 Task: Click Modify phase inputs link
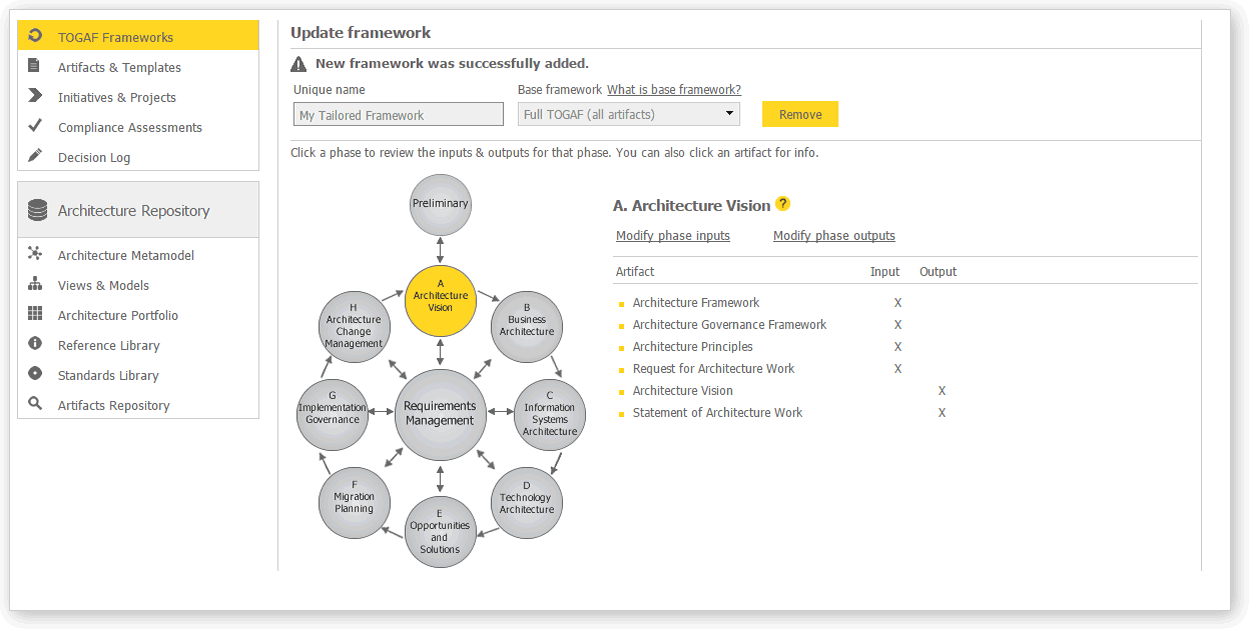pos(673,236)
